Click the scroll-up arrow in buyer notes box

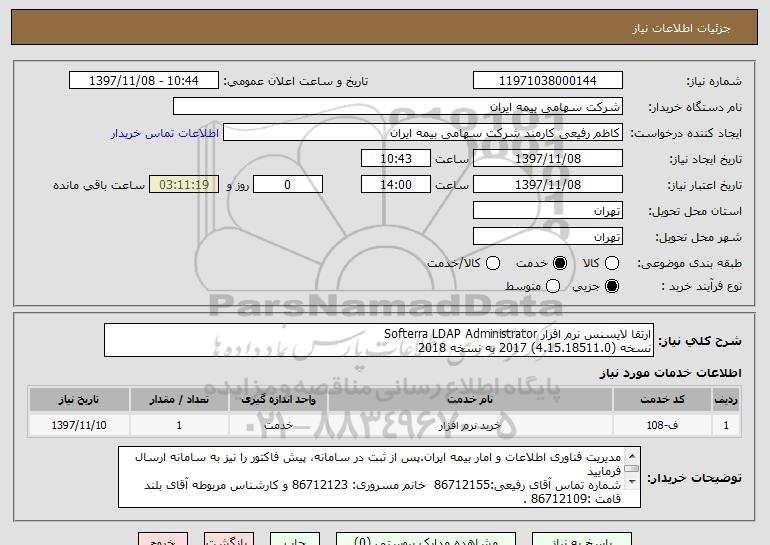coord(632,455)
